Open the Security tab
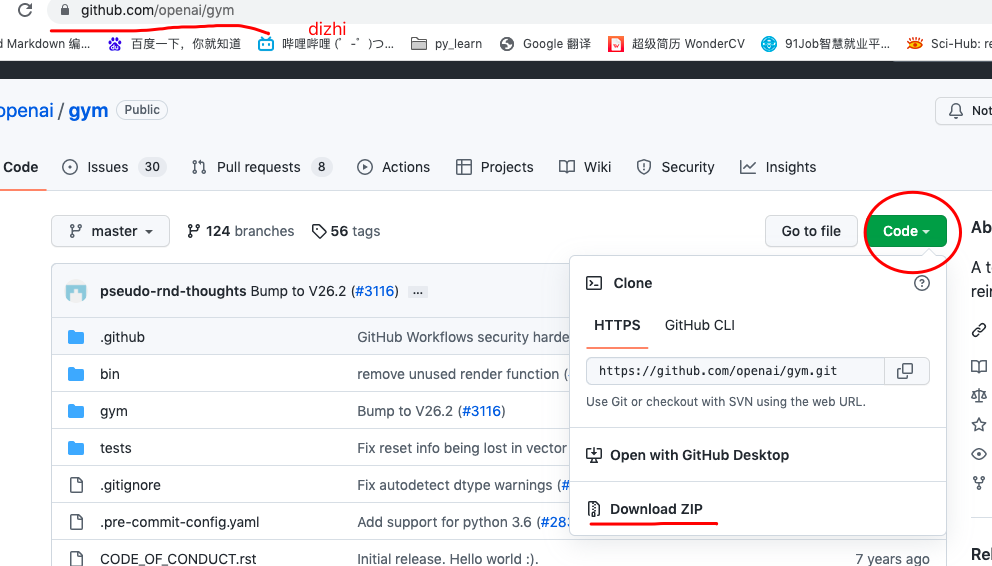Viewport: 992px width, 566px height. pos(675,167)
